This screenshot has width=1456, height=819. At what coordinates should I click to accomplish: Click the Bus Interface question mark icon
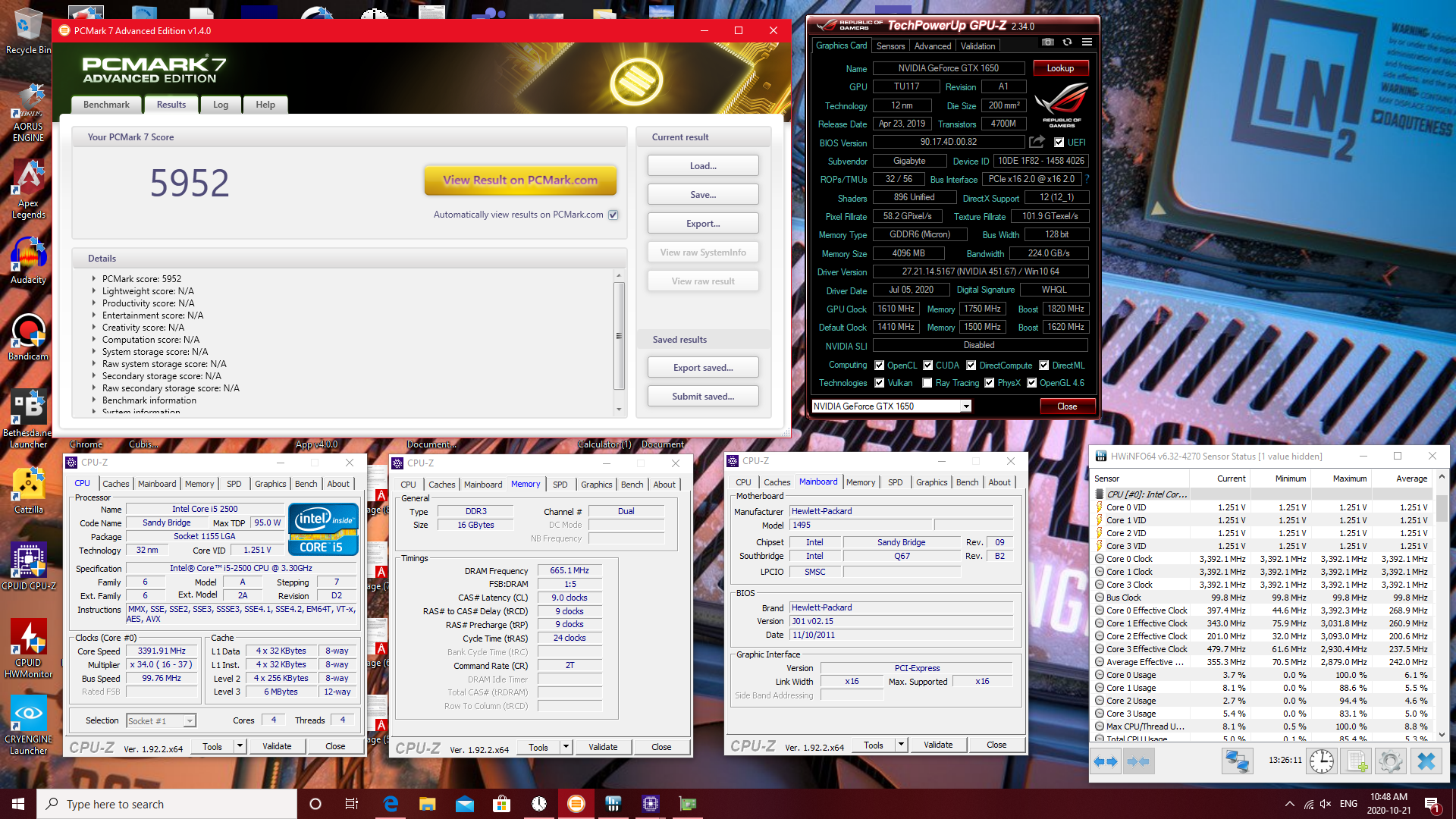click(x=1087, y=179)
